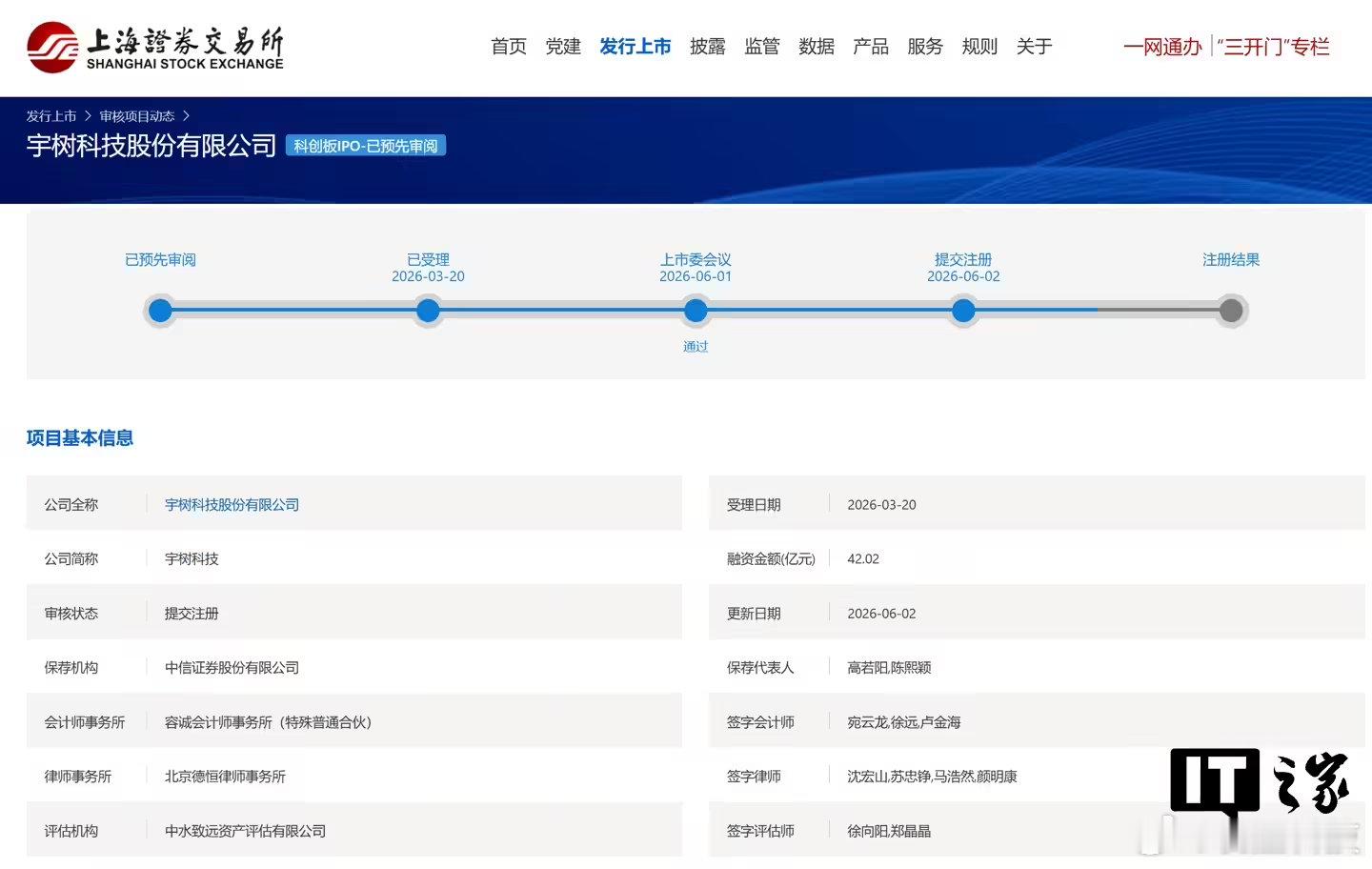Click the 已预先审阅 stage label
1372x869 pixels.
coord(160,259)
